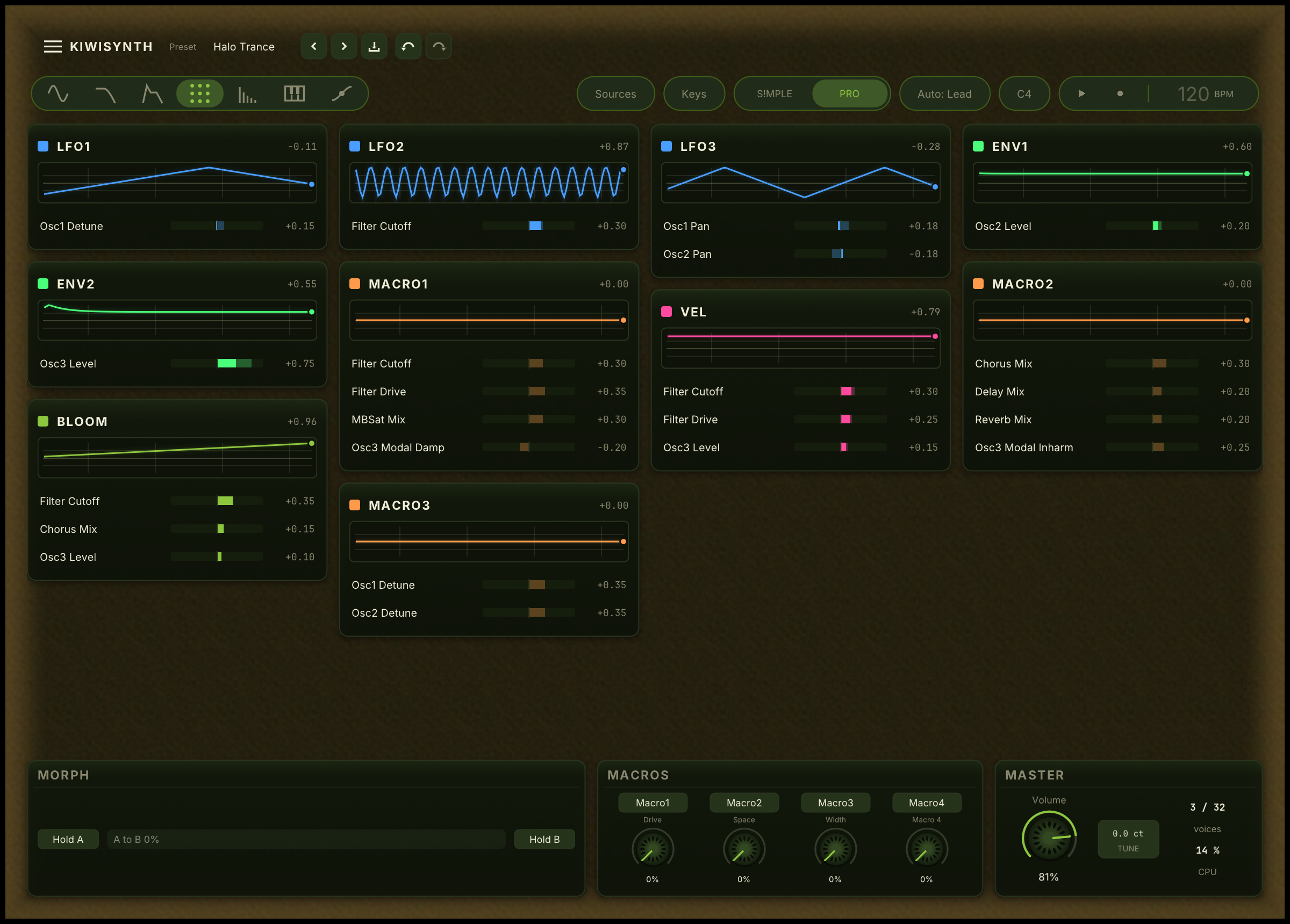Open the Macro4 assignment dropdown
The image size is (1290, 924).
point(927,802)
